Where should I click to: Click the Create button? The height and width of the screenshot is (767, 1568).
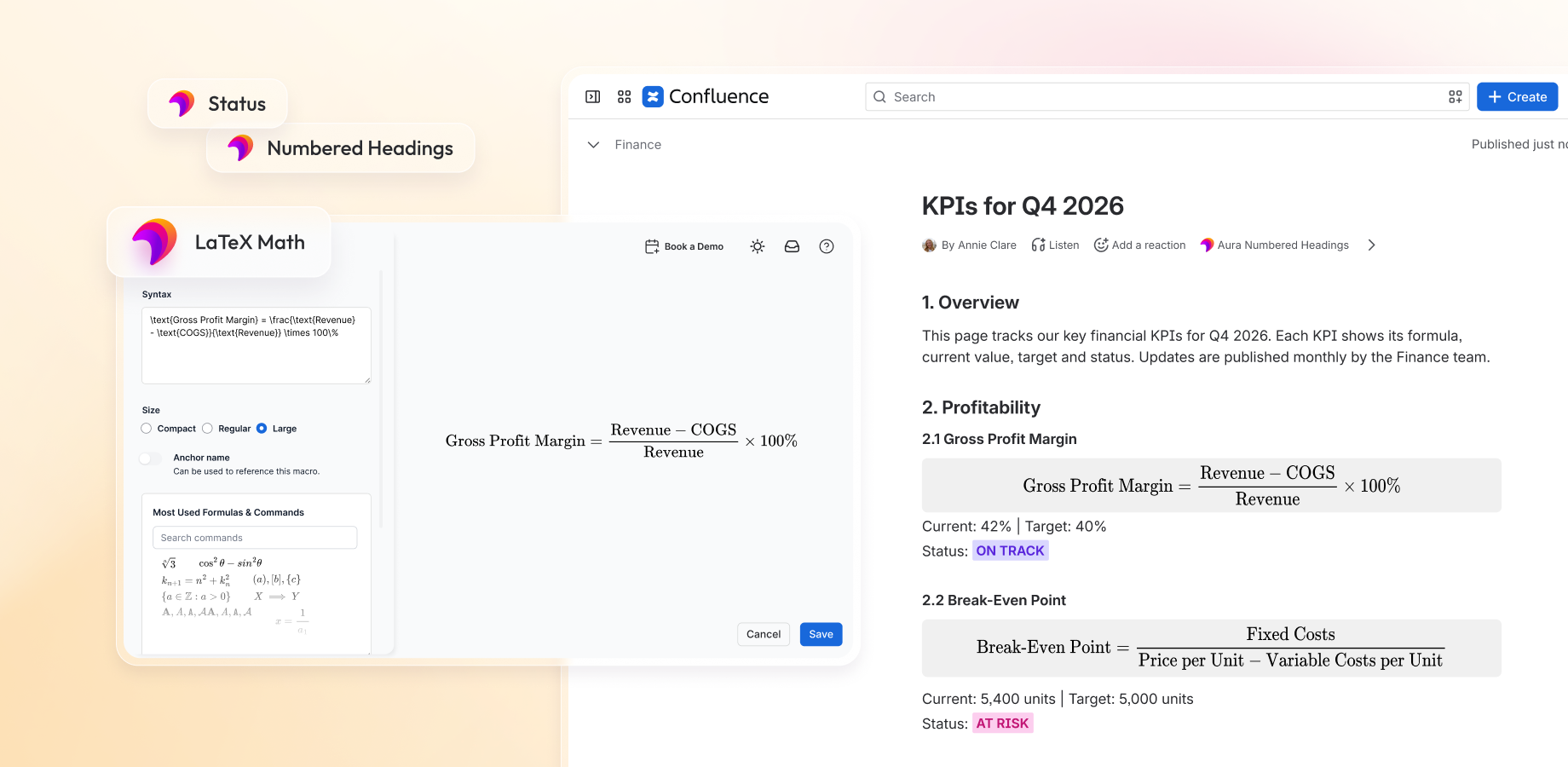[x=1518, y=97]
